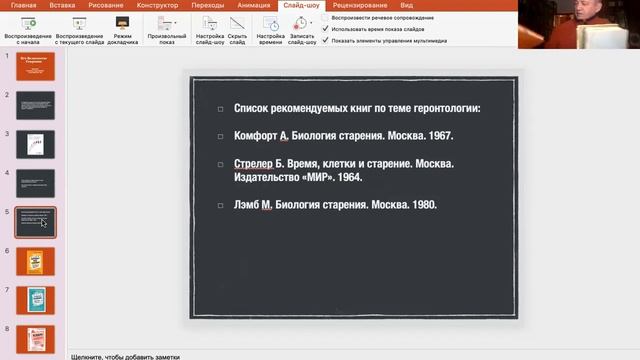Click the slide heading 'Список рекомендуемых книг'

[x=357, y=108]
